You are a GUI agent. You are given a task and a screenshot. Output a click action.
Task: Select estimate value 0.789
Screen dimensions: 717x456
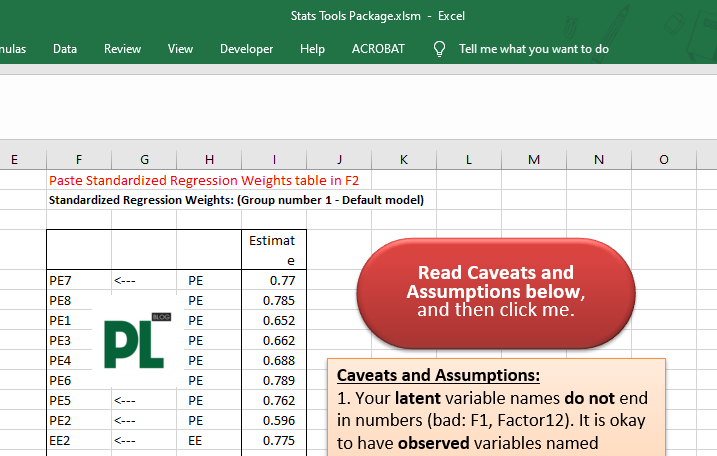274,380
